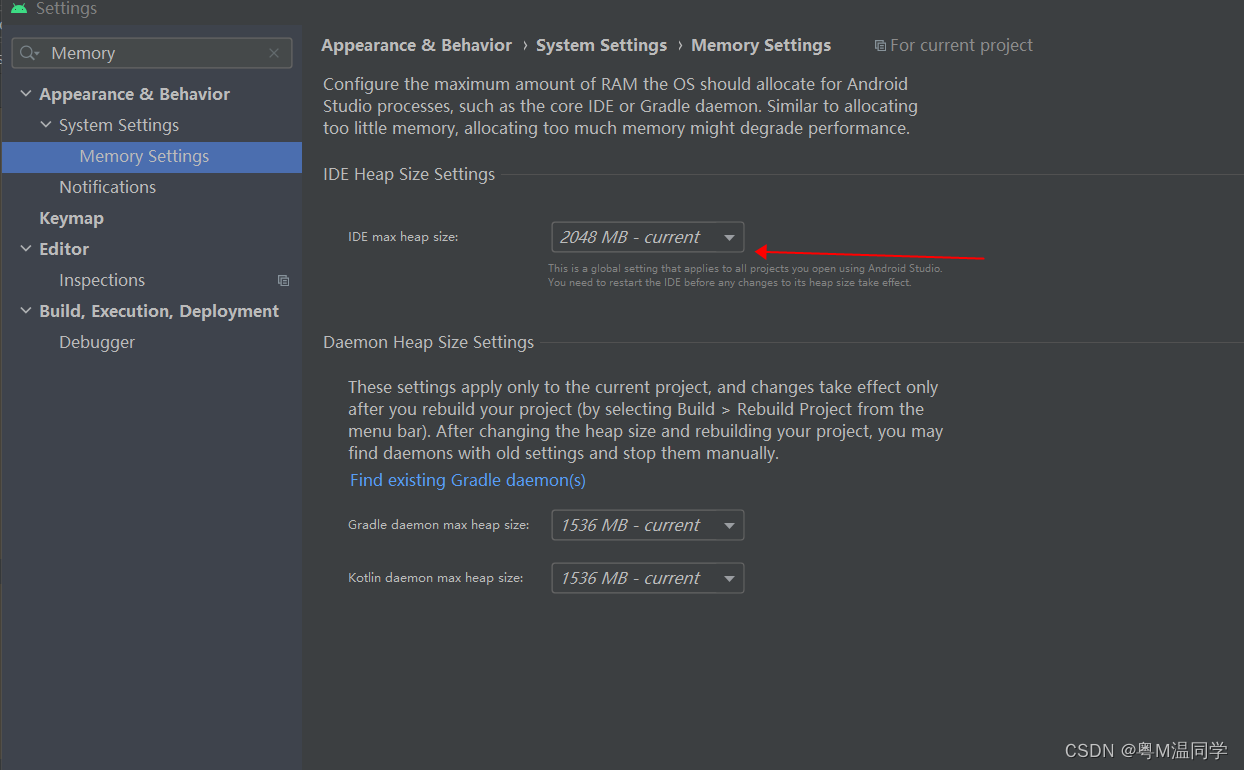Collapse the Editor section
1244x770 pixels.
coord(25,248)
